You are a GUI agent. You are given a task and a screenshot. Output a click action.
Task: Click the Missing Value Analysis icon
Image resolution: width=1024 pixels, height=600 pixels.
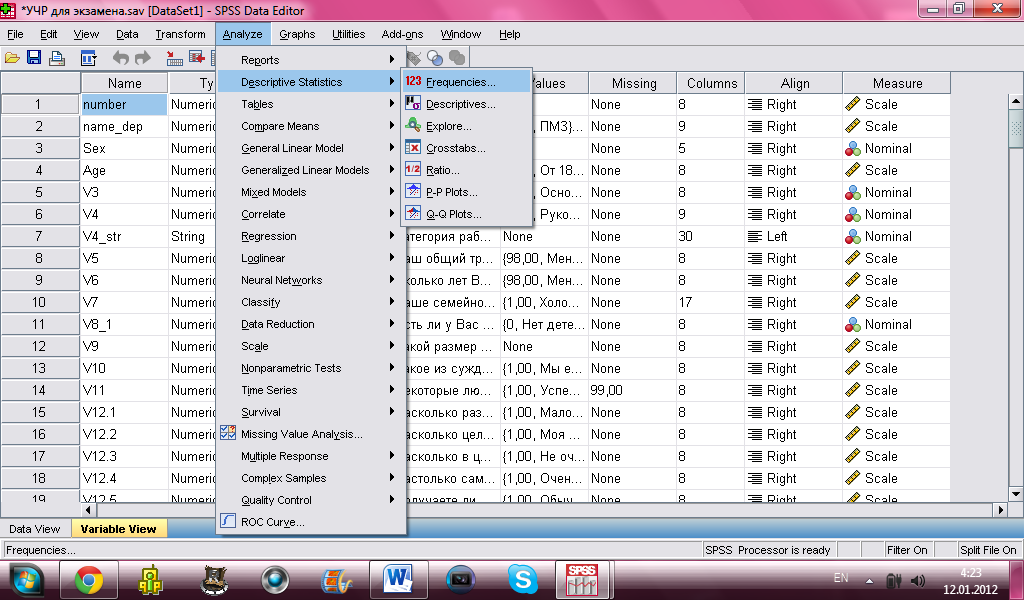(228, 433)
